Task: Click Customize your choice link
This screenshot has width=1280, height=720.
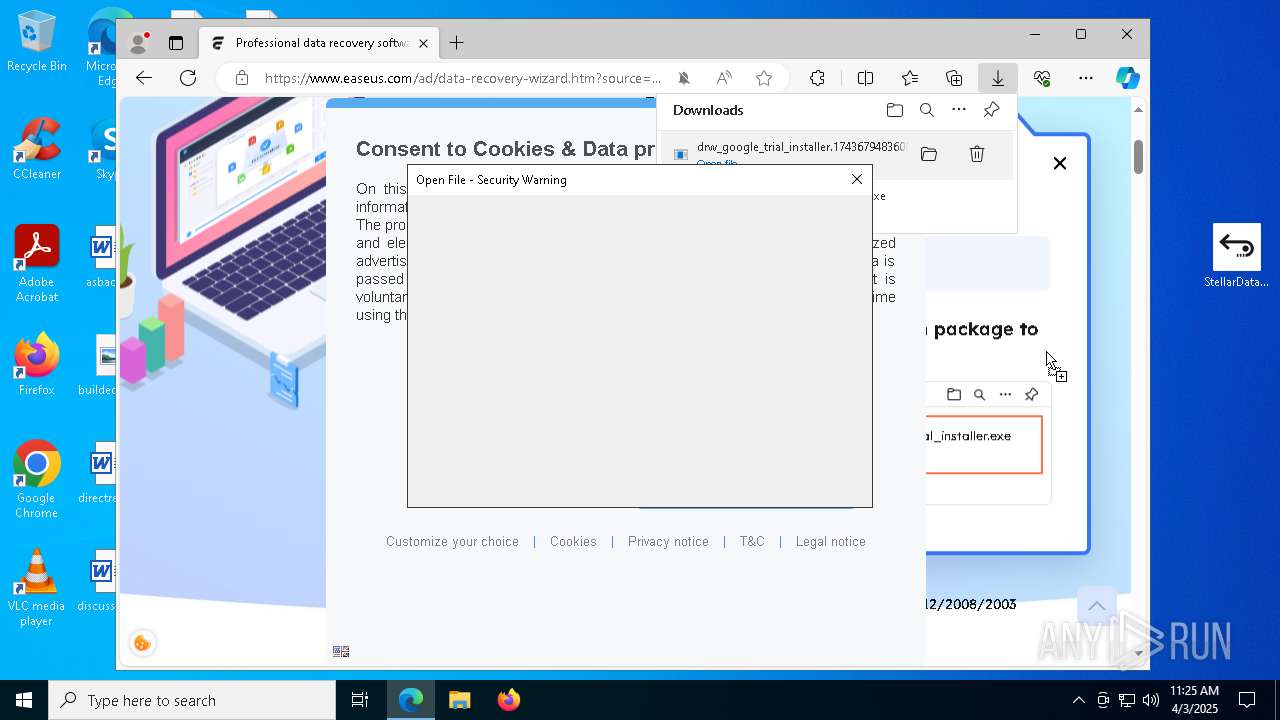Action: point(452,541)
